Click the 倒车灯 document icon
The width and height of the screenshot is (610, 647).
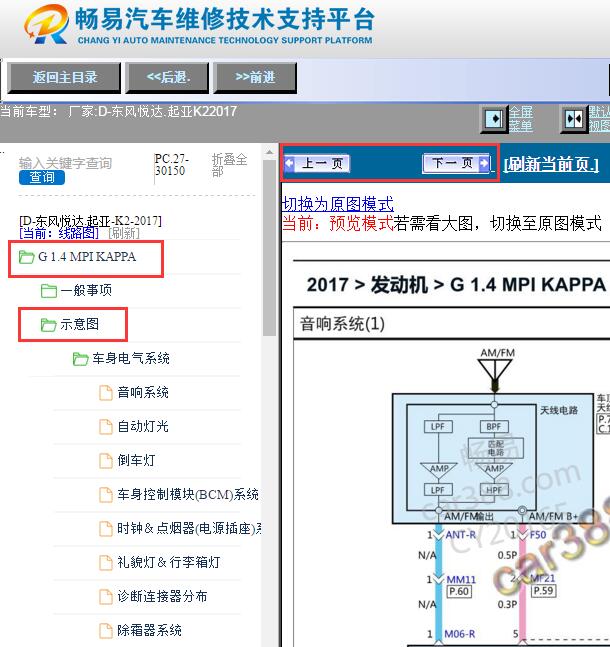[106, 460]
